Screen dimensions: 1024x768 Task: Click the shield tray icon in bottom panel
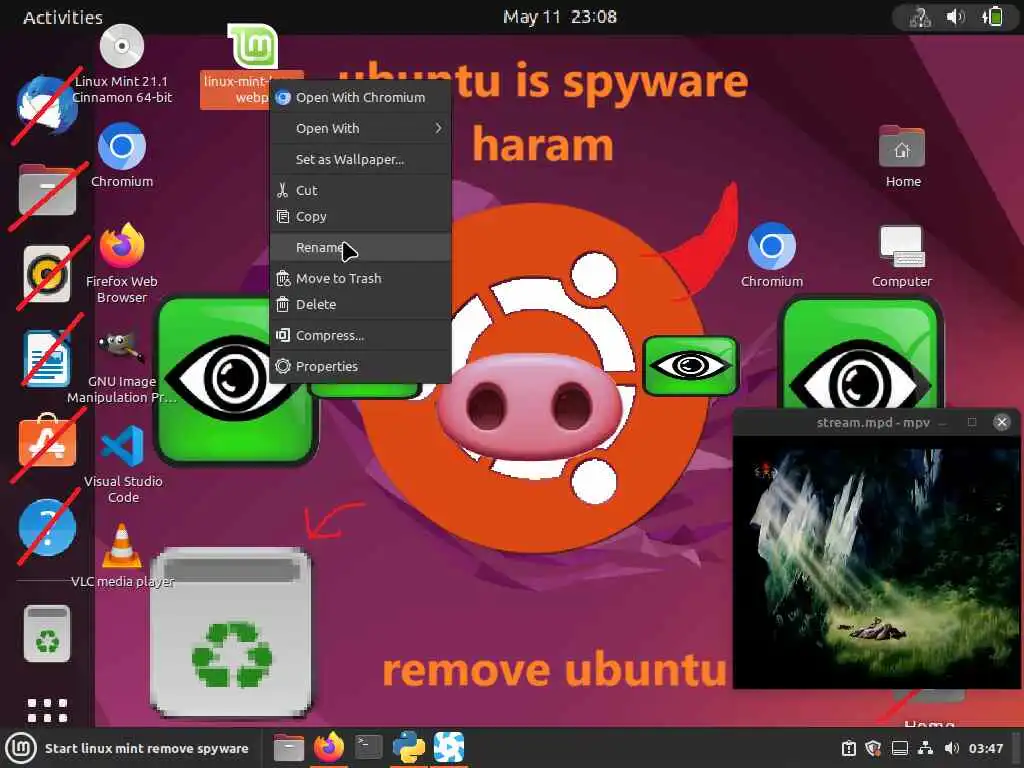873,748
